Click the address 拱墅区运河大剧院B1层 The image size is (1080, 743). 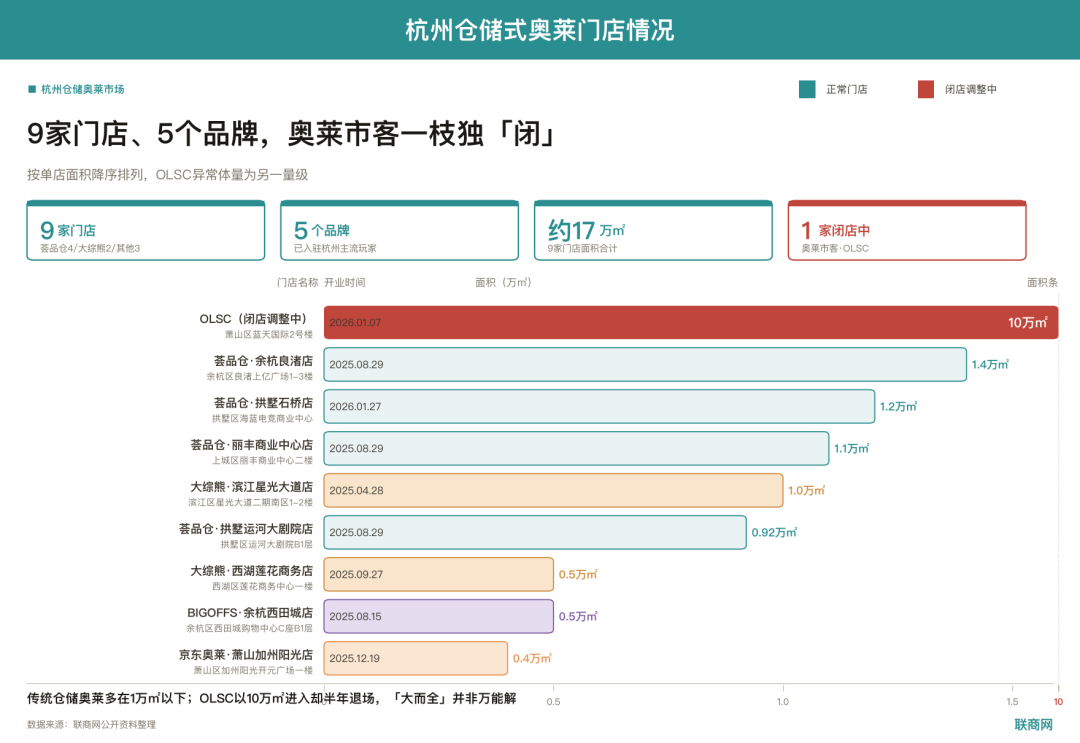[267, 545]
